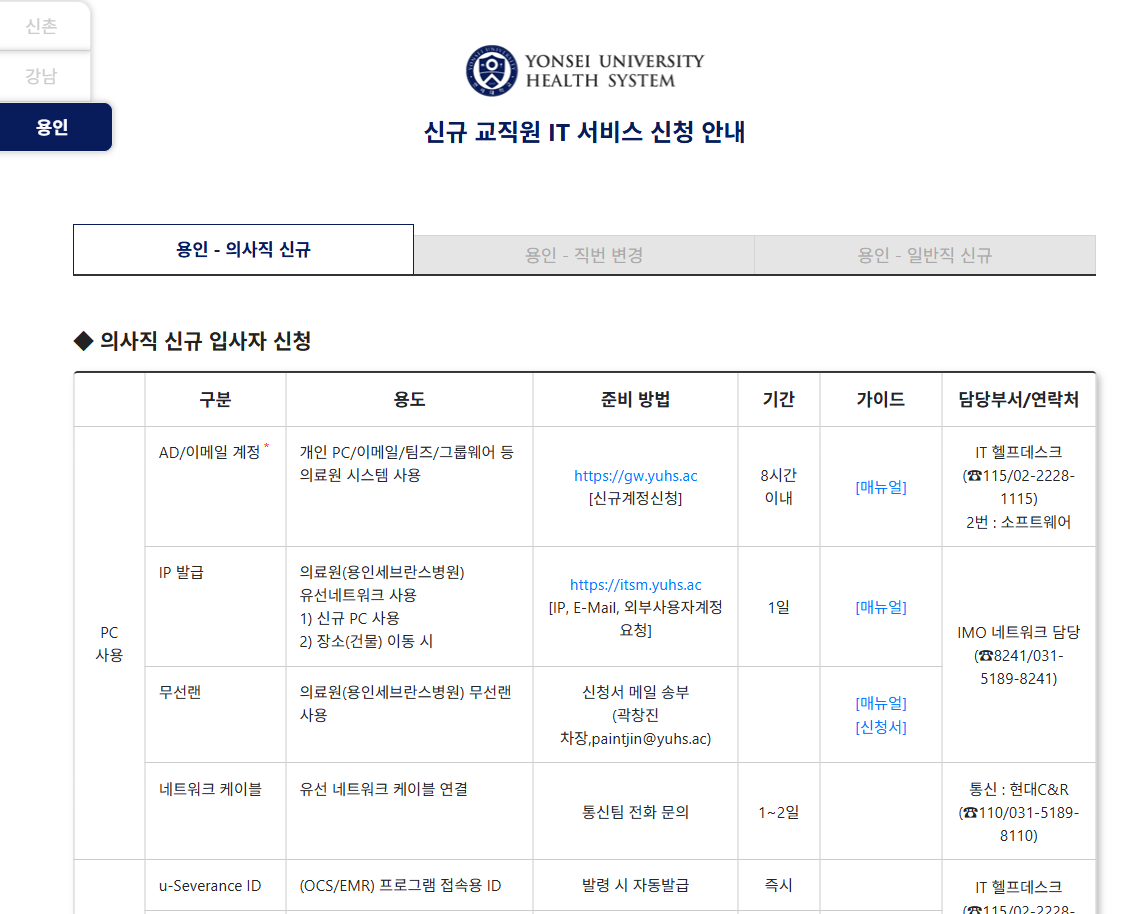This screenshot has height=914, width=1144.
Task: Open the 무선랜 매뉴얼 link
Action: click(881, 703)
